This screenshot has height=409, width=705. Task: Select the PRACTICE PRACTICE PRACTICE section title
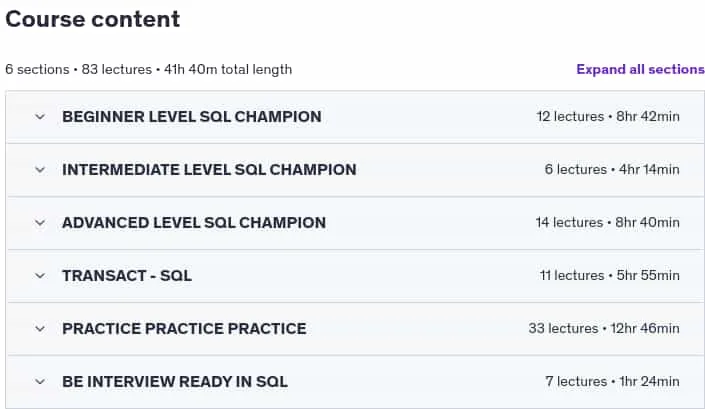coord(184,329)
